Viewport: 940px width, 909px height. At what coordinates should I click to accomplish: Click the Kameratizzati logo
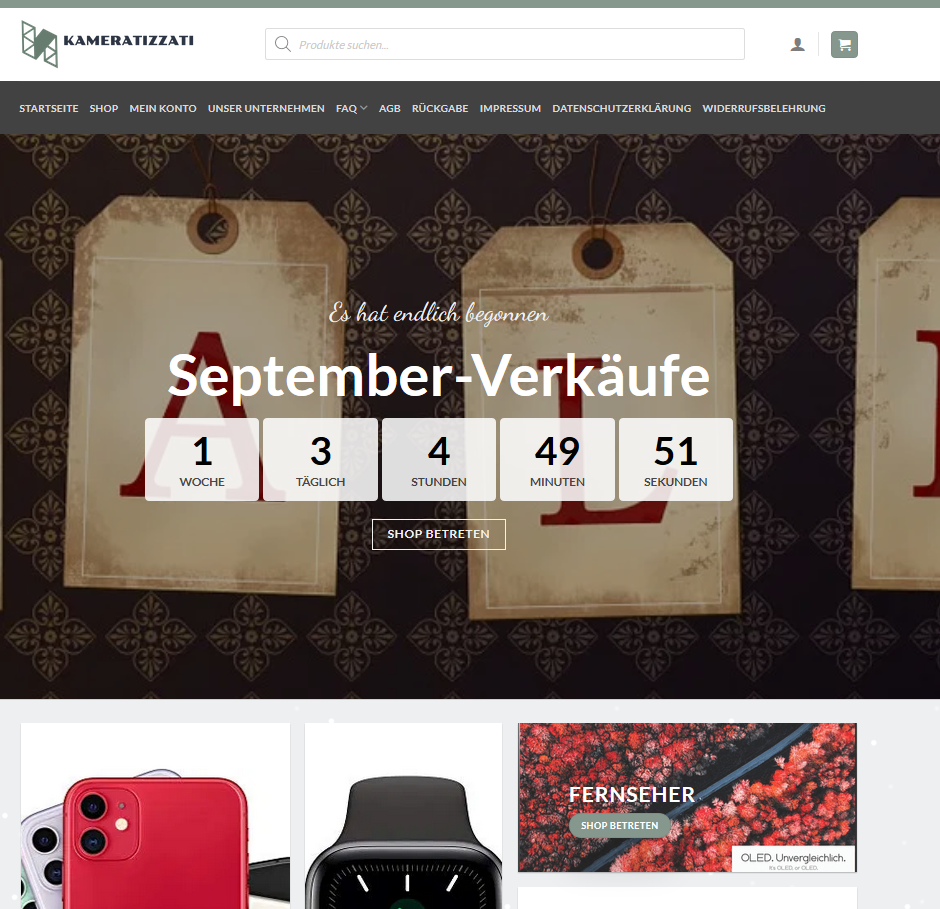click(x=107, y=44)
